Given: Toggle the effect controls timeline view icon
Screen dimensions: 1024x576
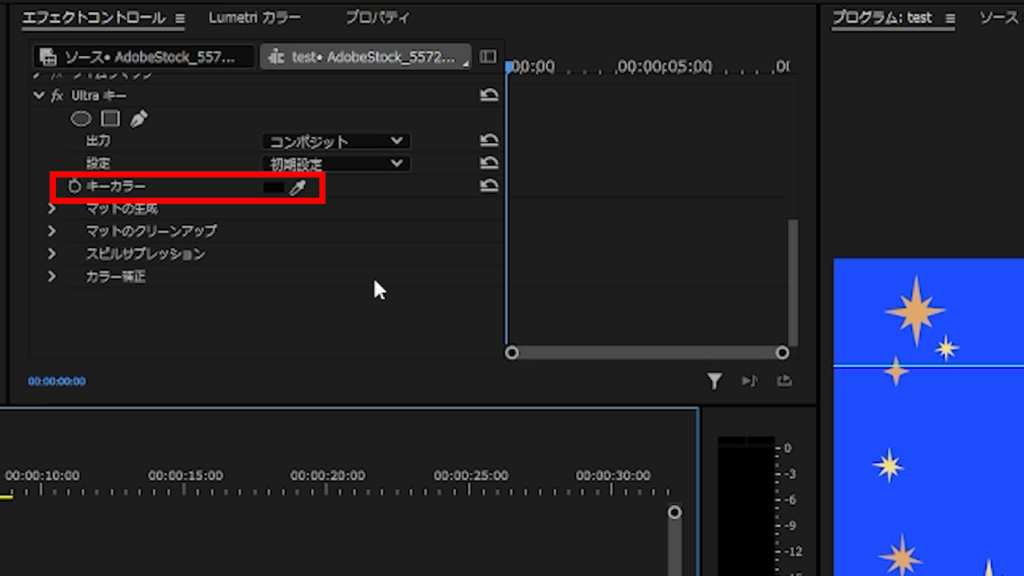Looking at the screenshot, I should point(488,57).
